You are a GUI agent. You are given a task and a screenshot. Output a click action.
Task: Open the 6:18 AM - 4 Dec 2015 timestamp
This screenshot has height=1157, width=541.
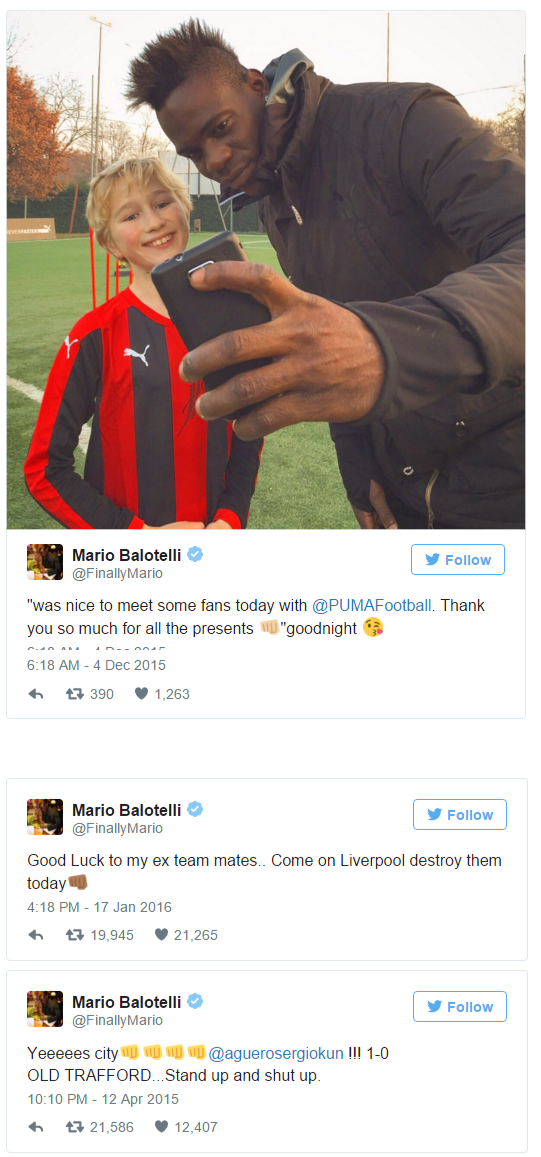coord(97,665)
